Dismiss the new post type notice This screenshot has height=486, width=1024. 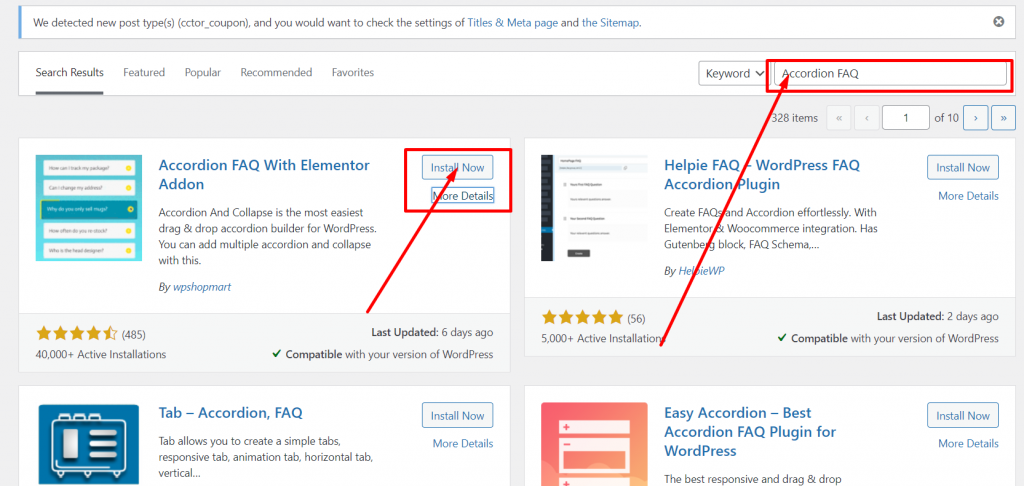999,22
